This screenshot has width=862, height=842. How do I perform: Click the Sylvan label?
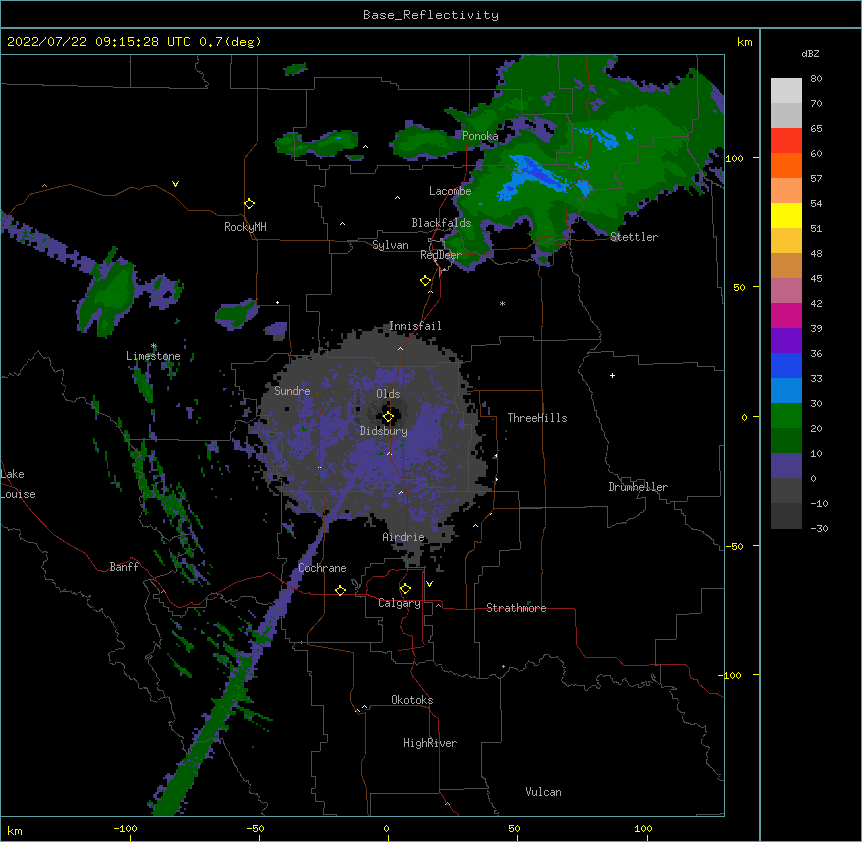click(390, 245)
